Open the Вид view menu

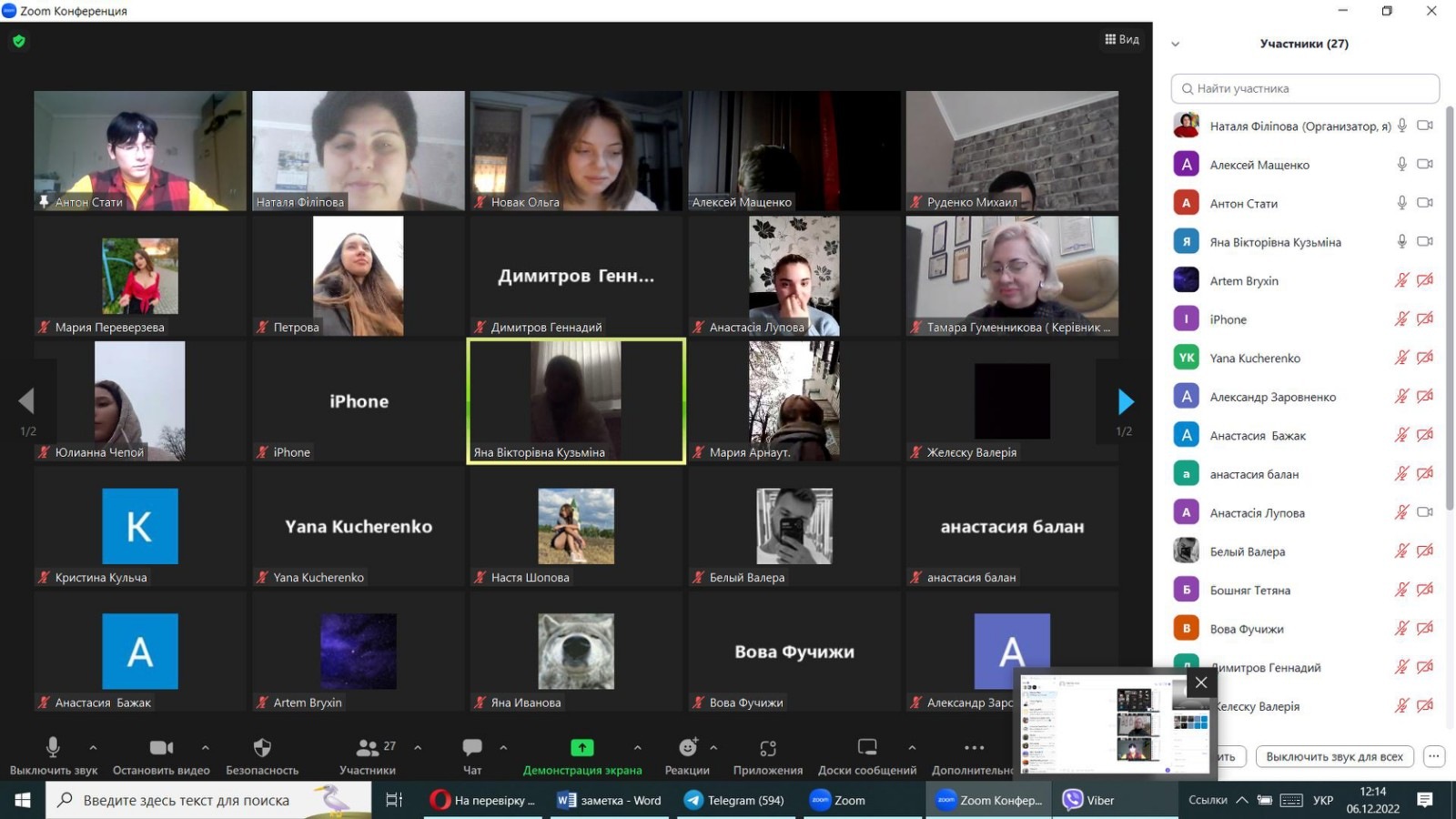1121,39
